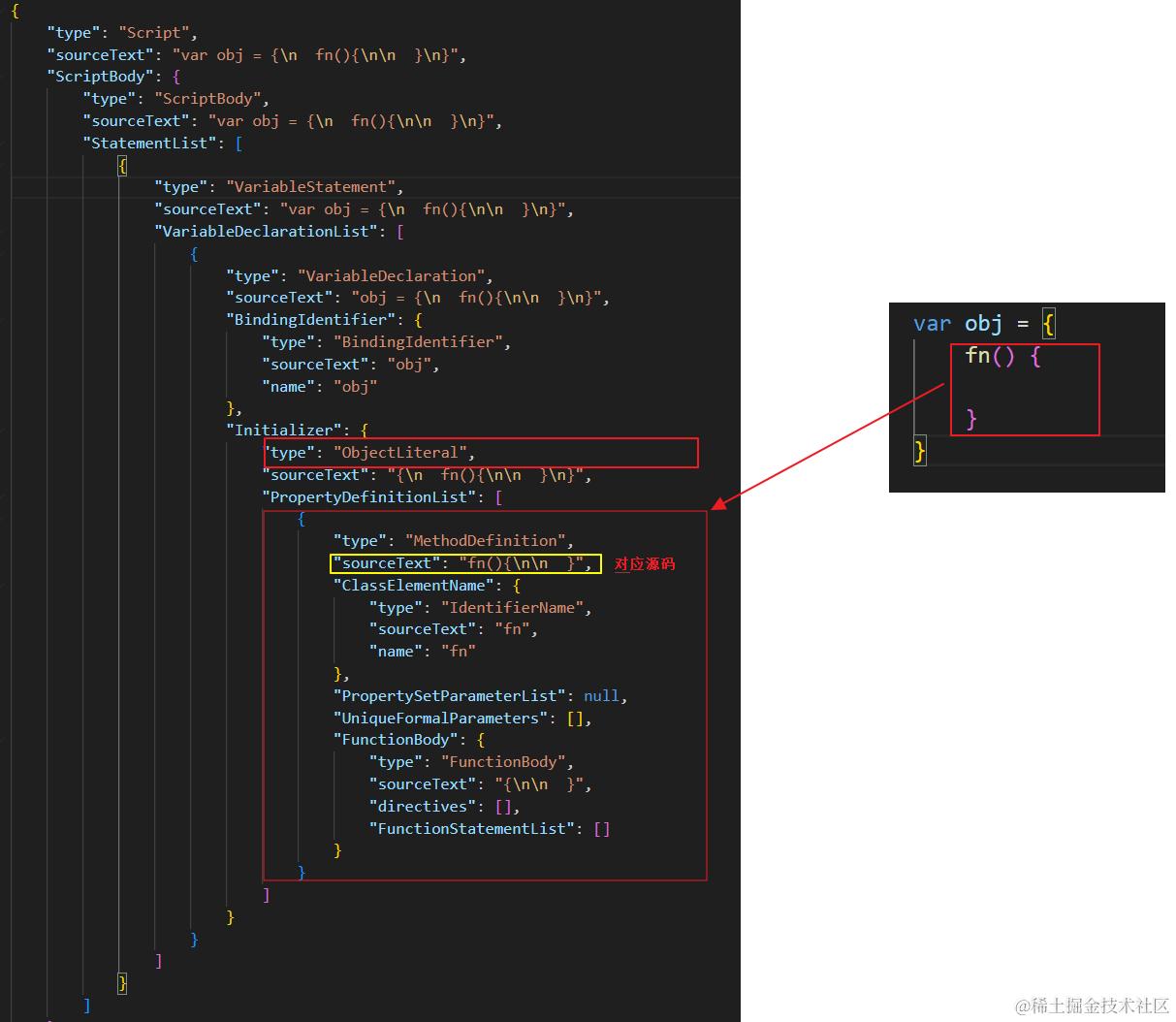Click the "fn() {" line in snippet
The height and width of the screenshot is (1022, 1176).
[x=1003, y=356]
